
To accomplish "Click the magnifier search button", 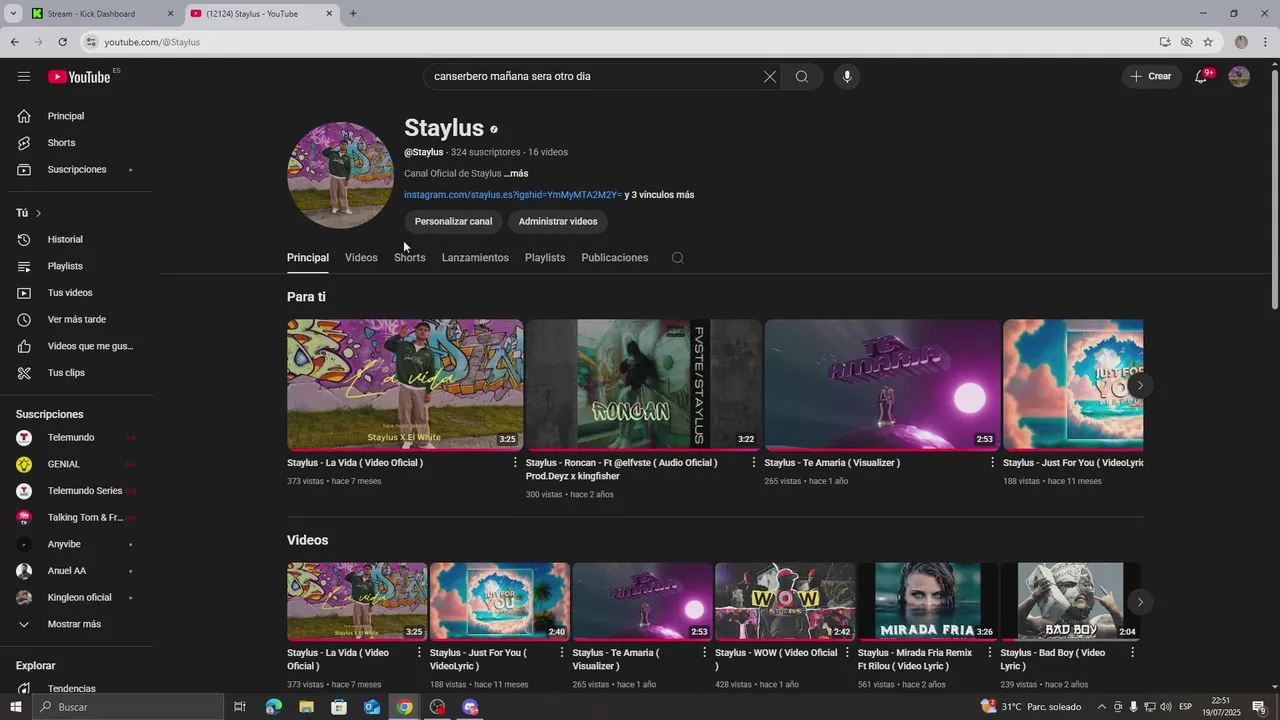I will (x=802, y=77).
